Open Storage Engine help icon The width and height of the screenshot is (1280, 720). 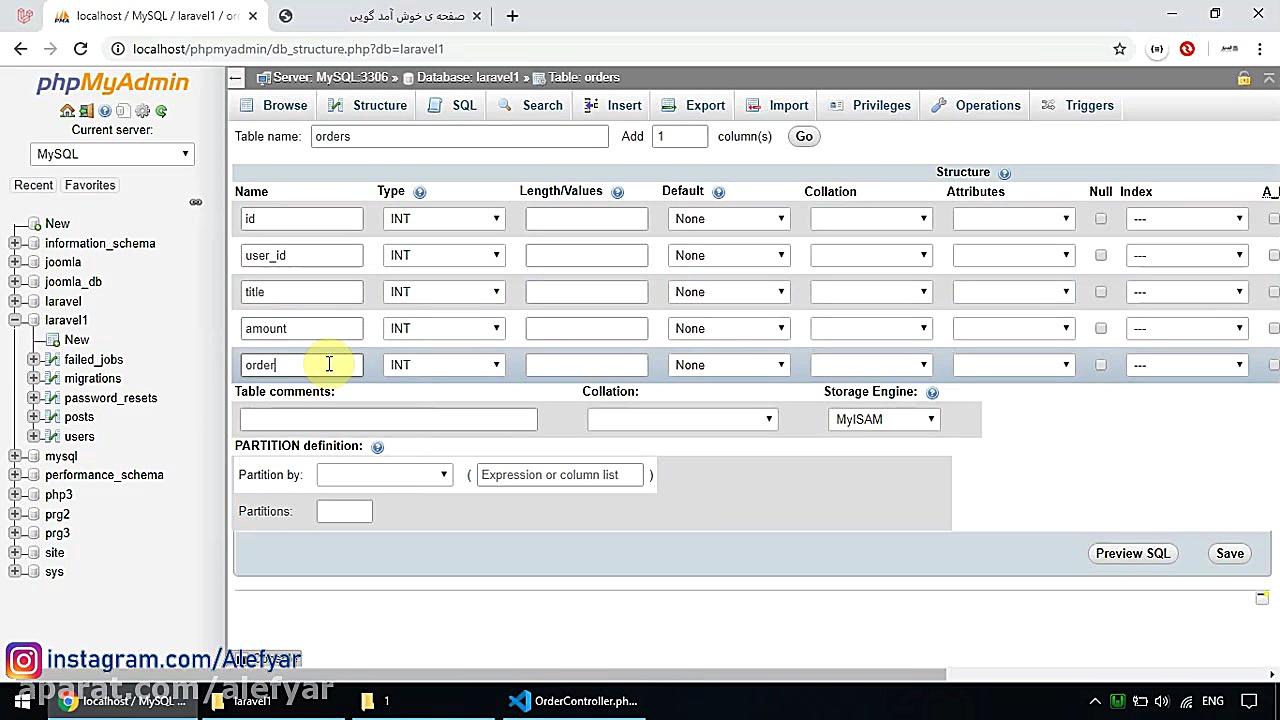pyautogui.click(x=932, y=393)
